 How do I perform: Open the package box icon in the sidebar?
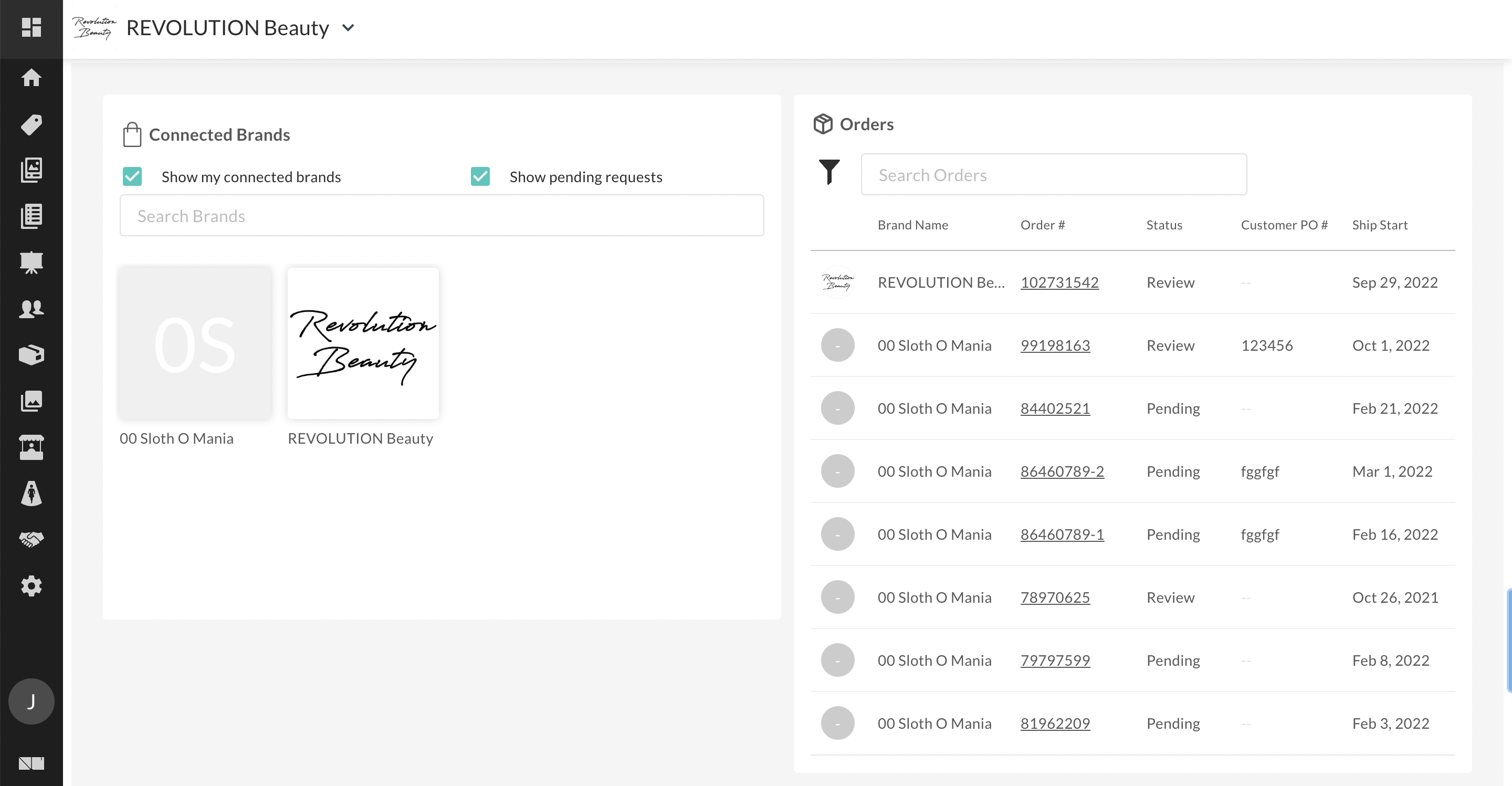31,354
